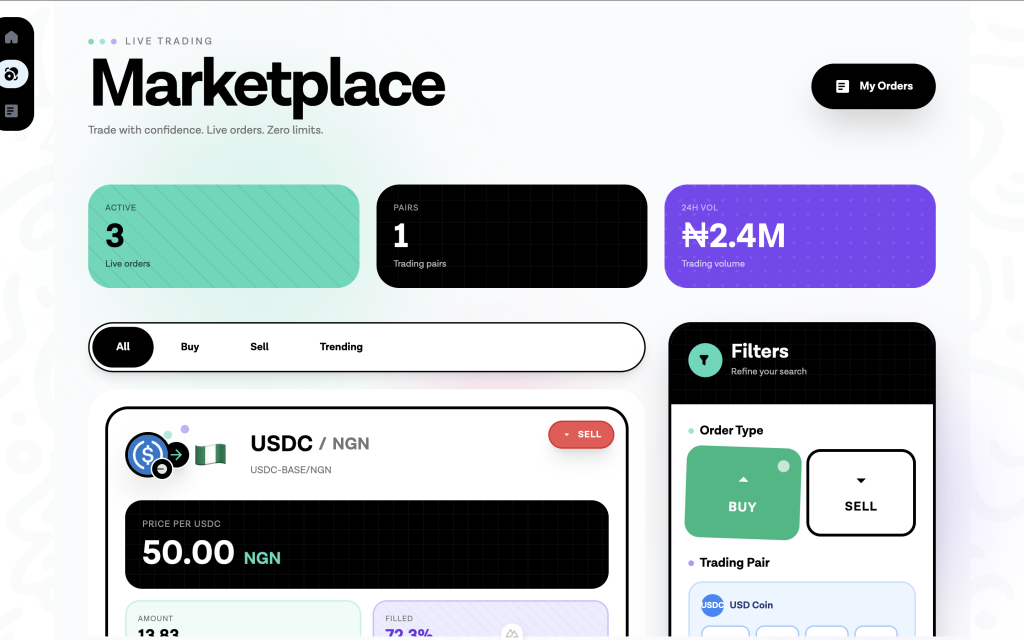Switch to the Sell tab
The image size is (1024, 640).
tap(258, 346)
